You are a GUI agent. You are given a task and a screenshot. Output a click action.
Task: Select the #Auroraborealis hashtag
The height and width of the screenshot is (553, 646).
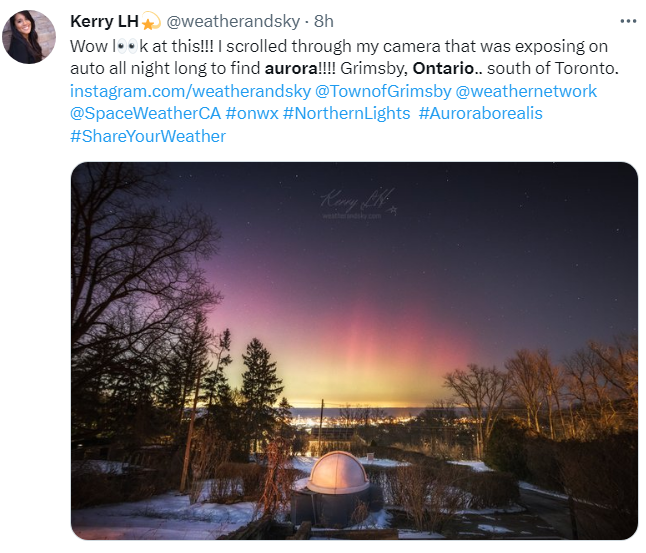pos(481,114)
